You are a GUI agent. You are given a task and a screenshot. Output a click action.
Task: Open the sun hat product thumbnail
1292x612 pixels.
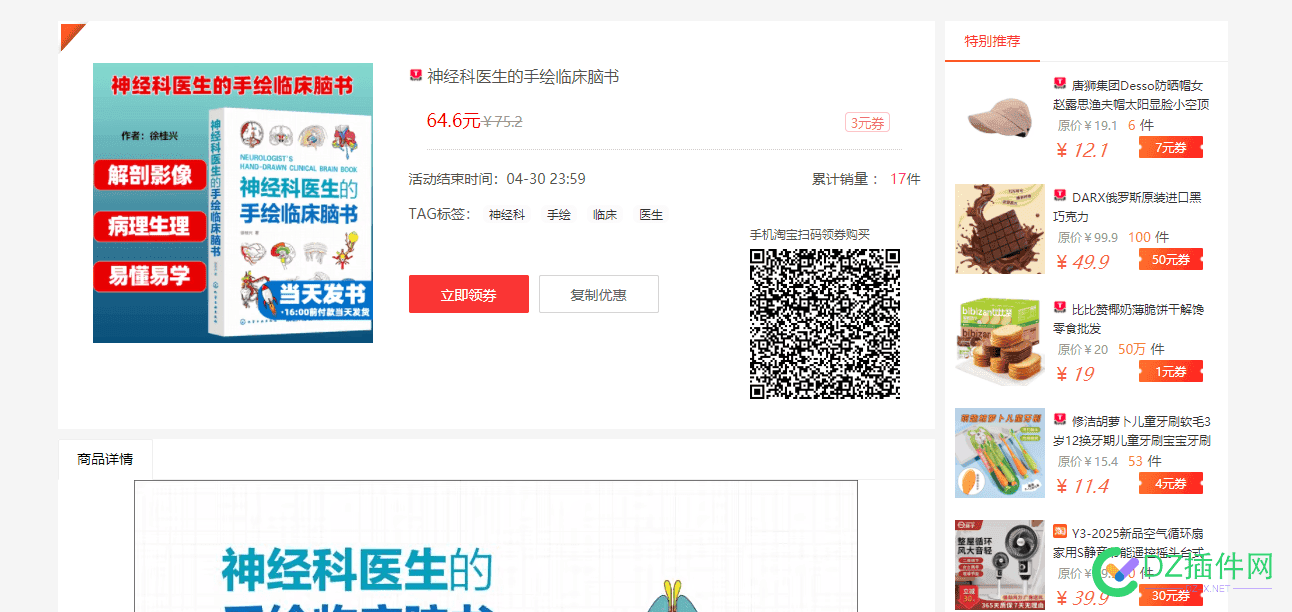pyautogui.click(x=1000, y=117)
